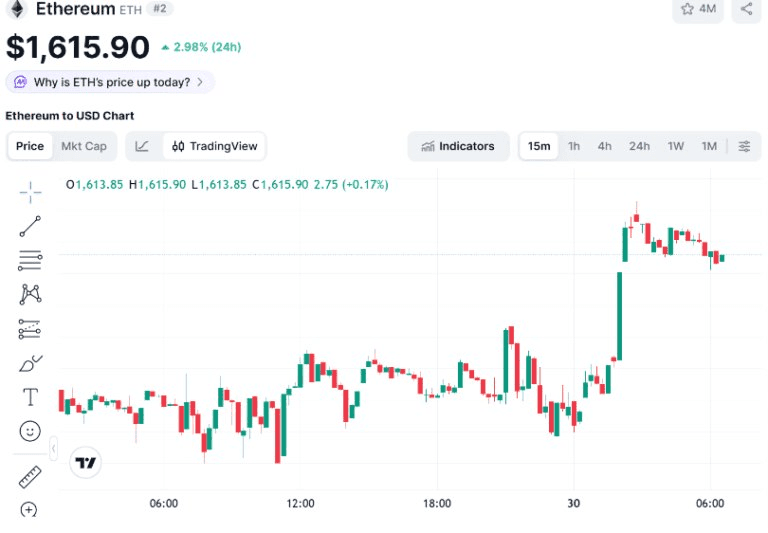Select the 24h timeframe tab

(639, 146)
